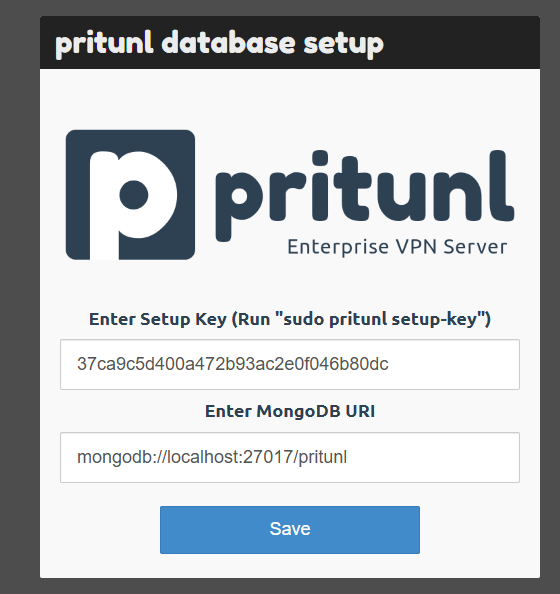Click empty space right of MongoDB URI value
This screenshot has width=560, height=594.
point(432,457)
